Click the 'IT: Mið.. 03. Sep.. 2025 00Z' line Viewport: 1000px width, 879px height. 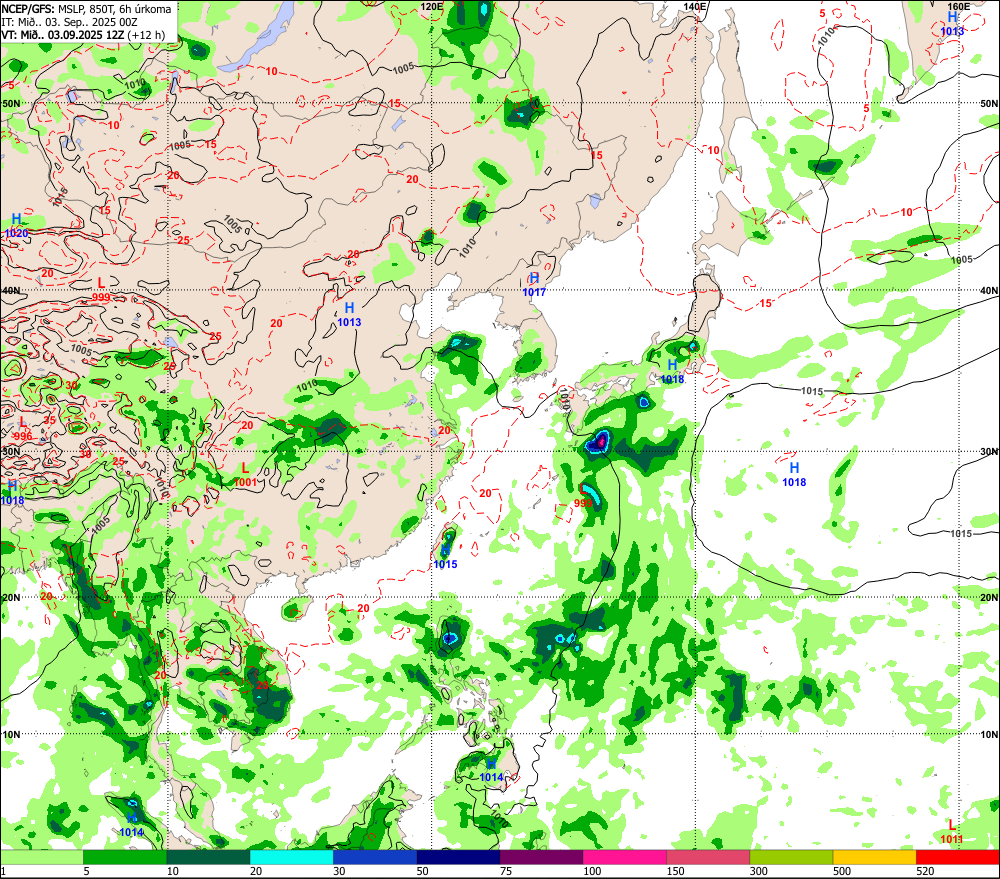click(70, 22)
